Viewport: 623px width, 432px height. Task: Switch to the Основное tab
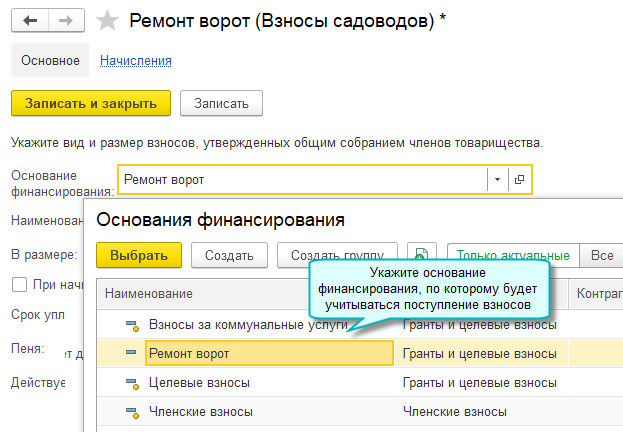click(x=50, y=60)
